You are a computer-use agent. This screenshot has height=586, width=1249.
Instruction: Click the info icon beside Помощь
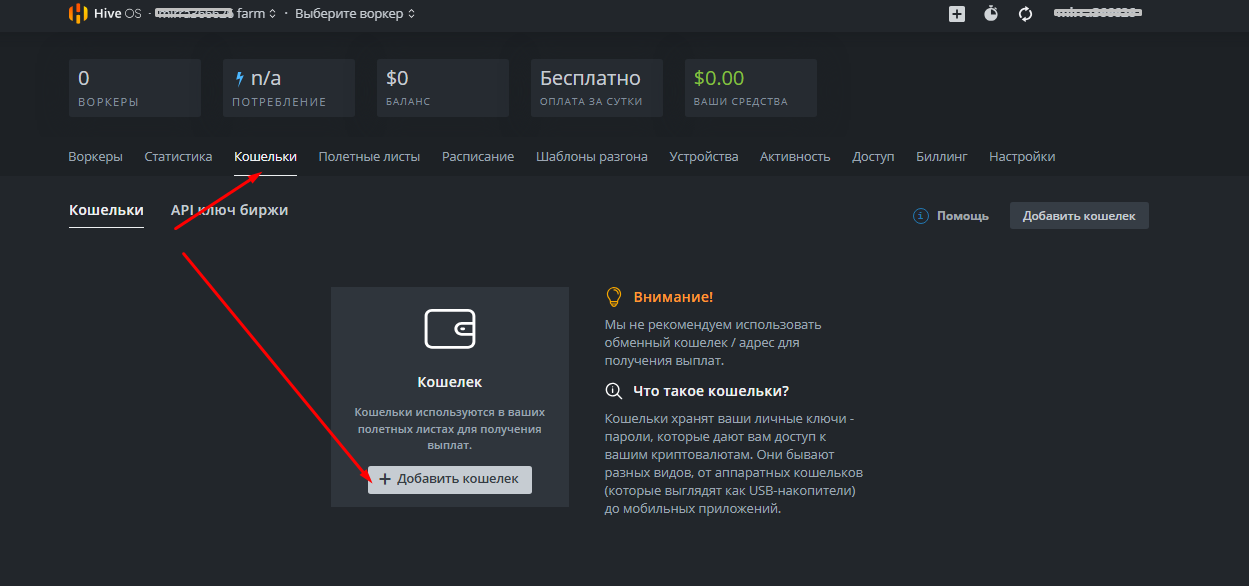921,216
